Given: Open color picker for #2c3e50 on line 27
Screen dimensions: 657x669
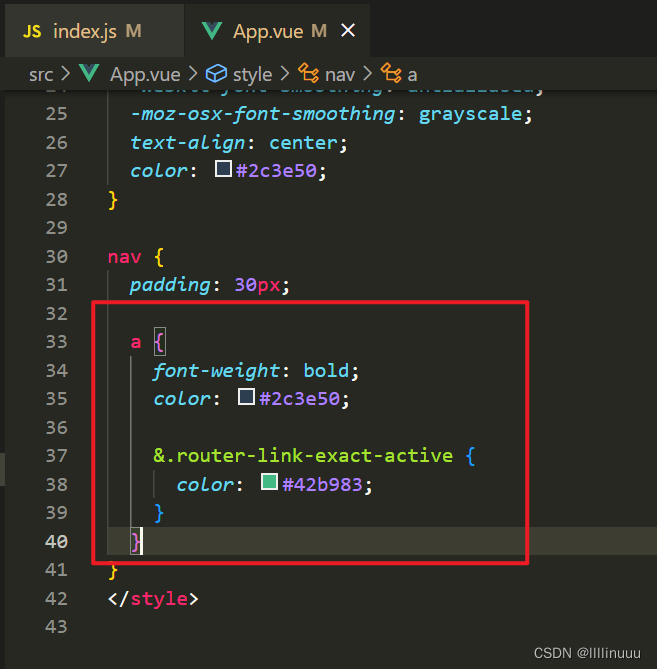Looking at the screenshot, I should point(223,169).
